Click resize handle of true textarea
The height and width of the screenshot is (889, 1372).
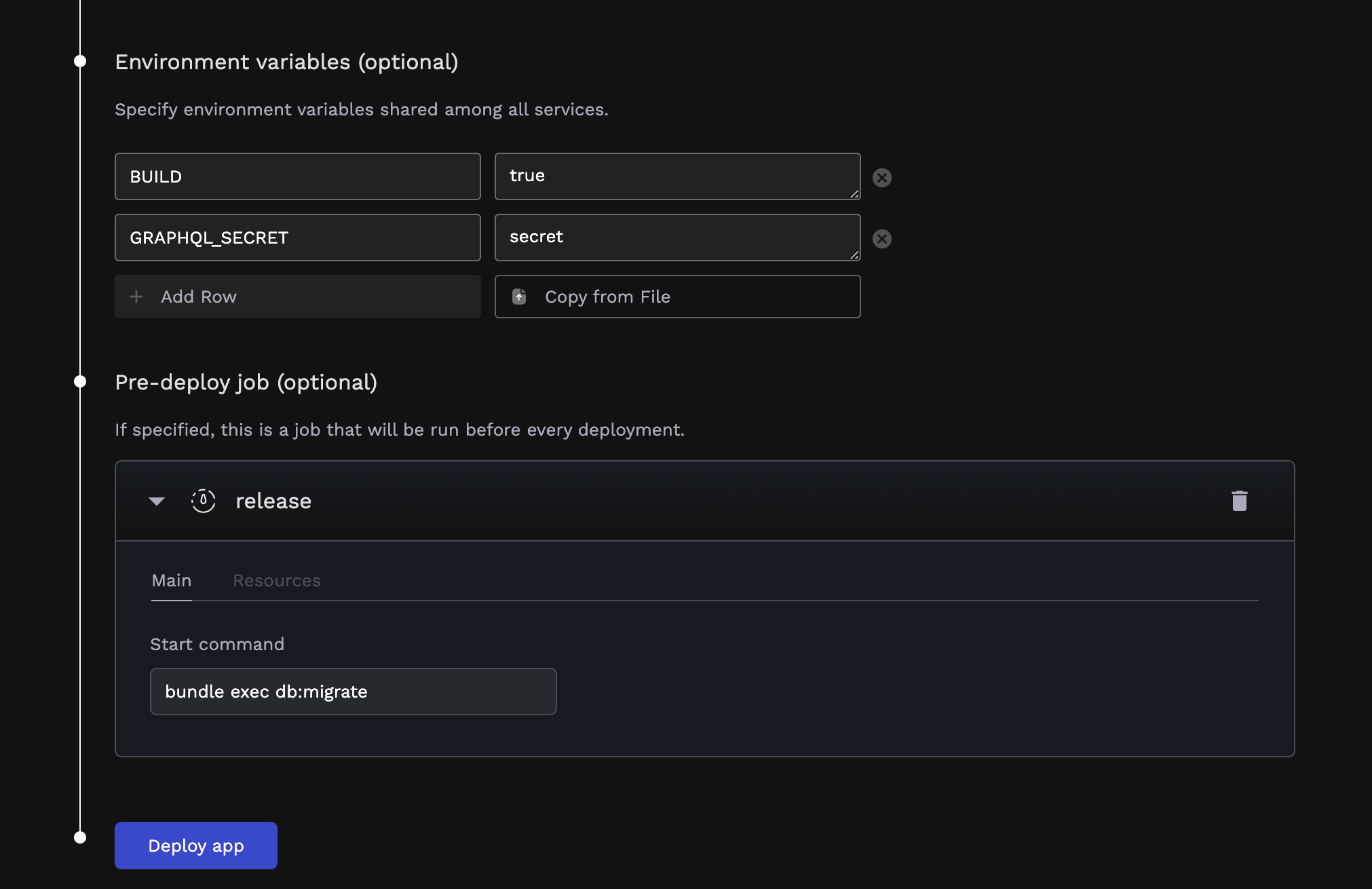(x=854, y=194)
